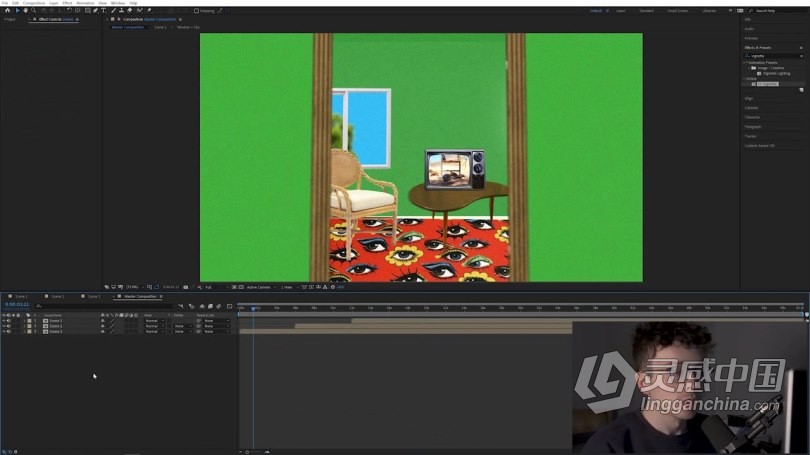Image resolution: width=810 pixels, height=455 pixels.
Task: Select the Hand tool
Action: tap(25, 10)
